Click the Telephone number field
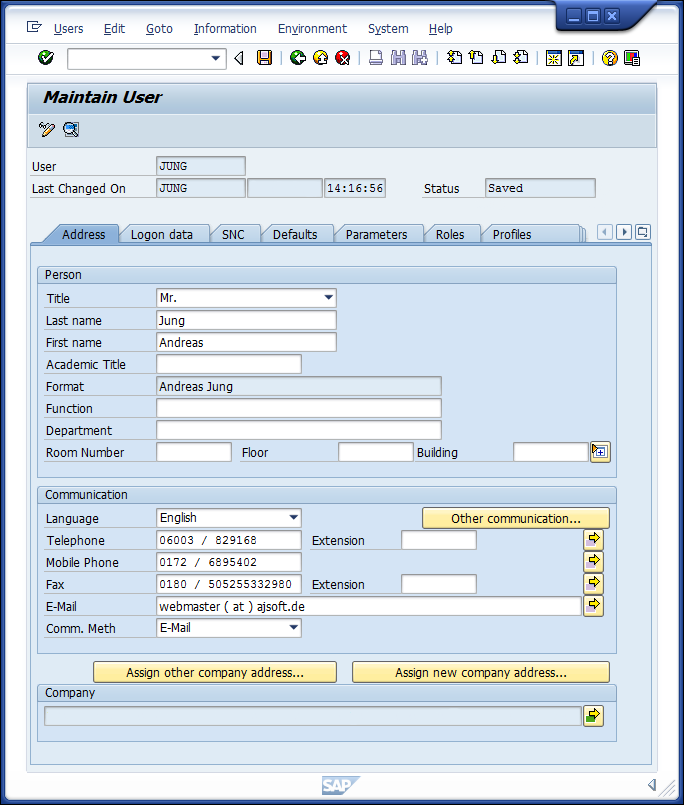This screenshot has height=805, width=684. (x=229, y=540)
